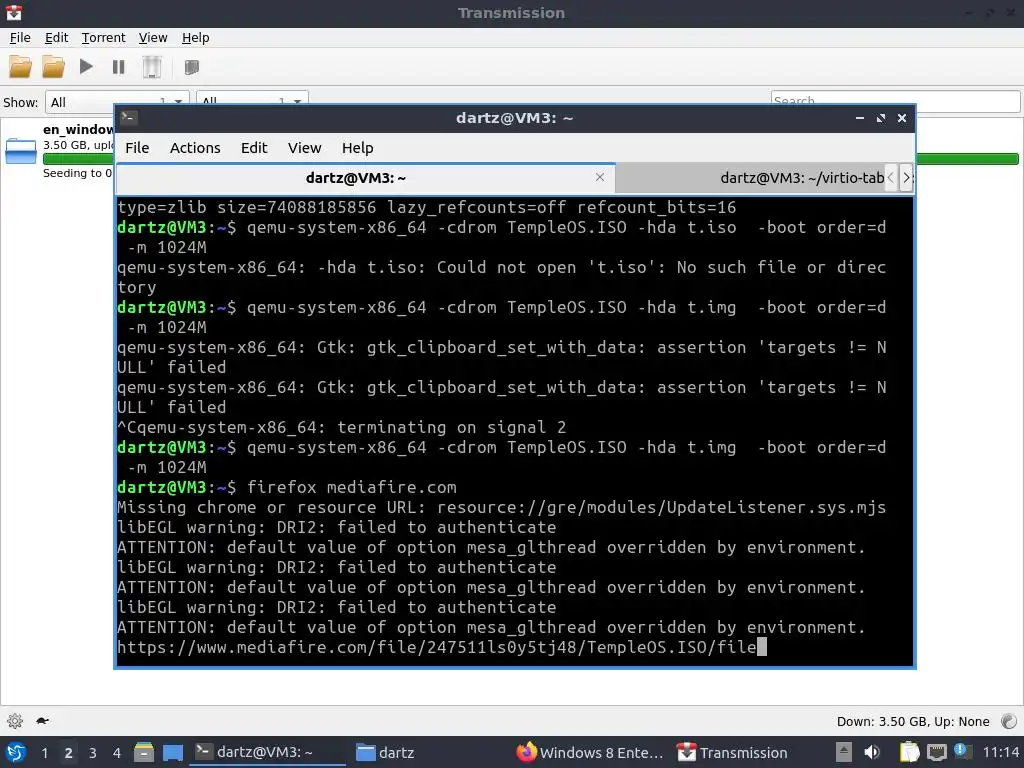Click the mediafire TempleOS.ISO URL in terminal
The width and height of the screenshot is (1024, 768).
coord(436,647)
